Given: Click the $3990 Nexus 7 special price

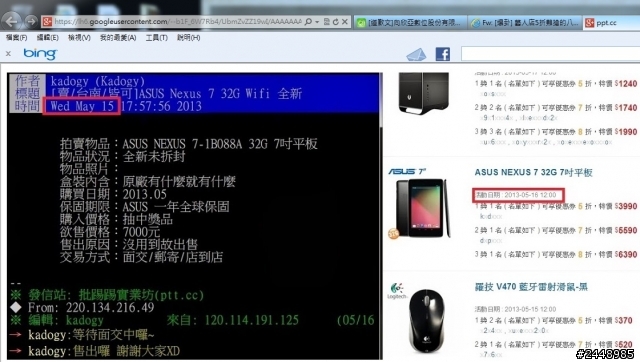Looking at the screenshot, I should [x=626, y=206].
